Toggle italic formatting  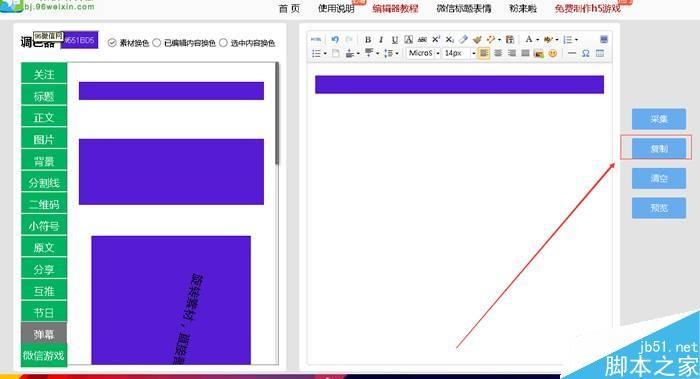pyautogui.click(x=381, y=40)
